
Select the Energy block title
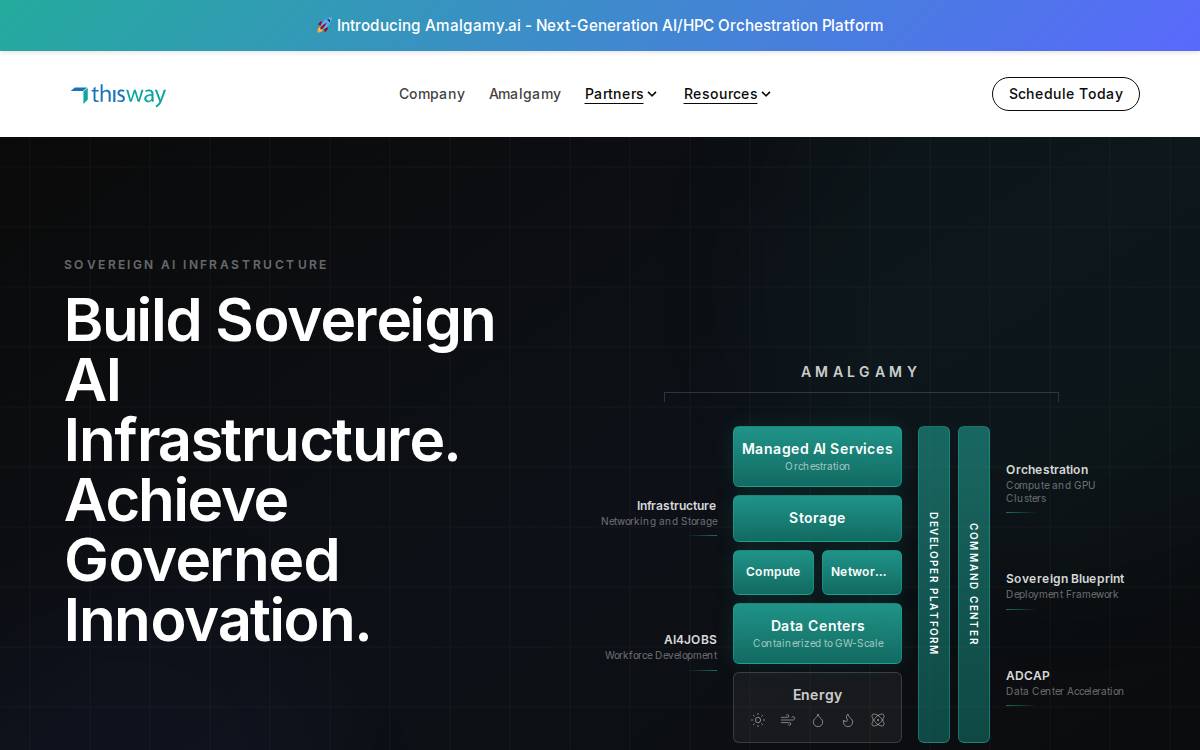pos(817,695)
